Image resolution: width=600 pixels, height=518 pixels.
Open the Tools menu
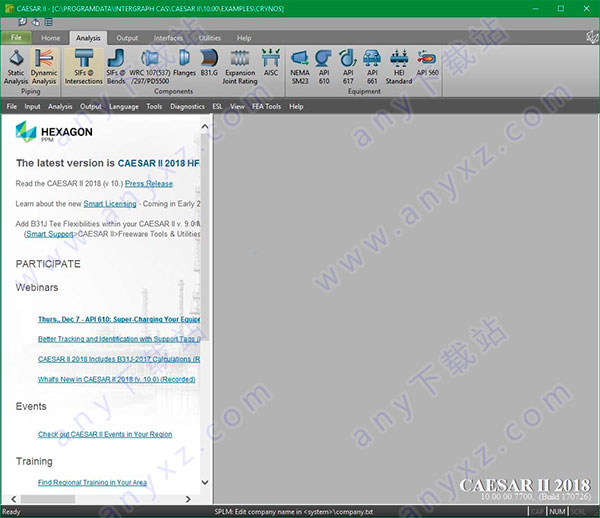(154, 106)
